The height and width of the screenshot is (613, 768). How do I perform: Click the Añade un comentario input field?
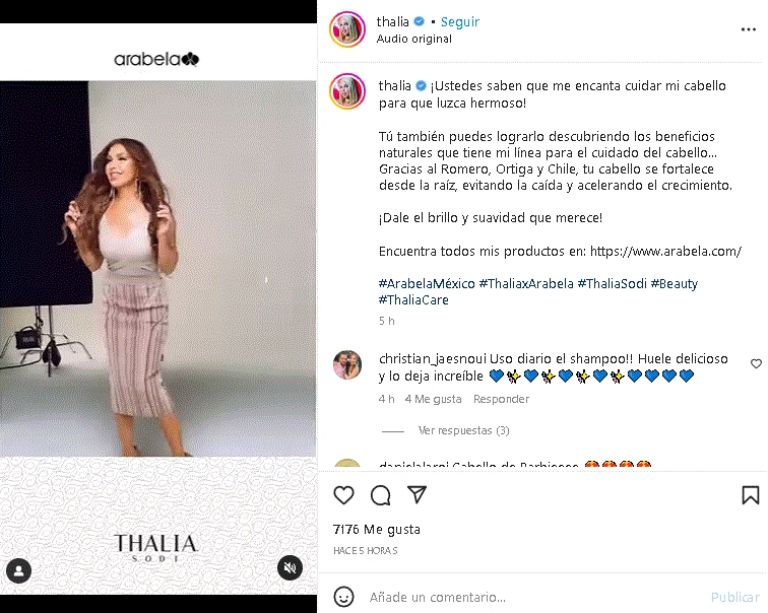(536, 597)
